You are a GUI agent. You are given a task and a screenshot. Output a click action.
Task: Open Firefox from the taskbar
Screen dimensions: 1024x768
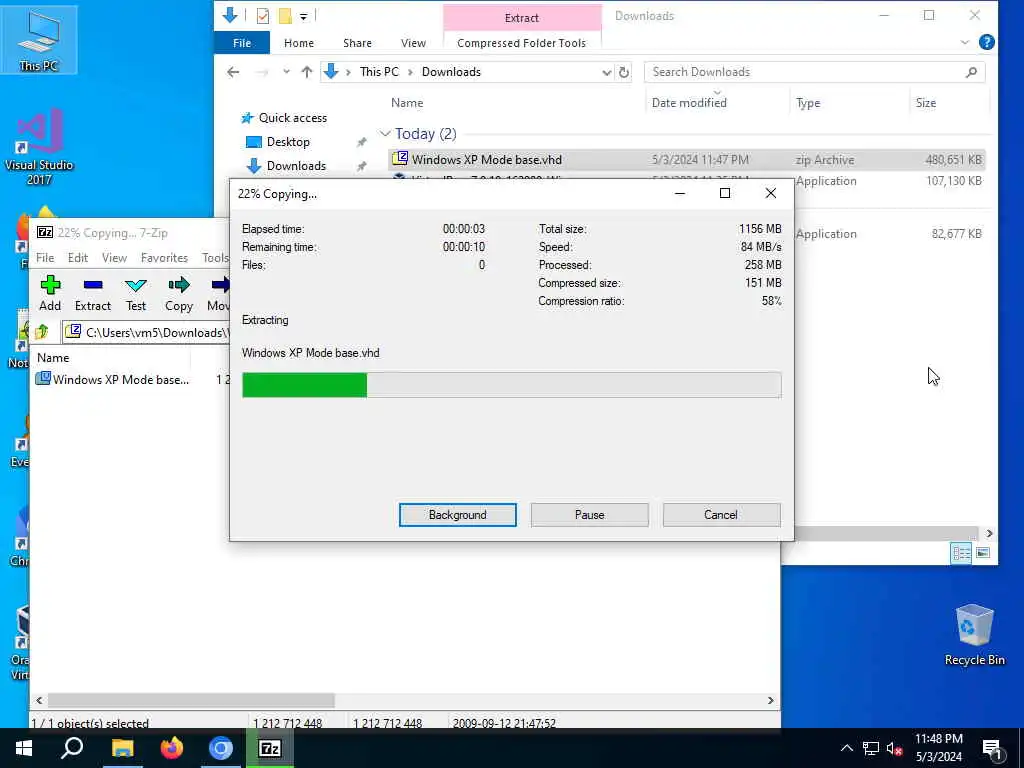point(172,748)
